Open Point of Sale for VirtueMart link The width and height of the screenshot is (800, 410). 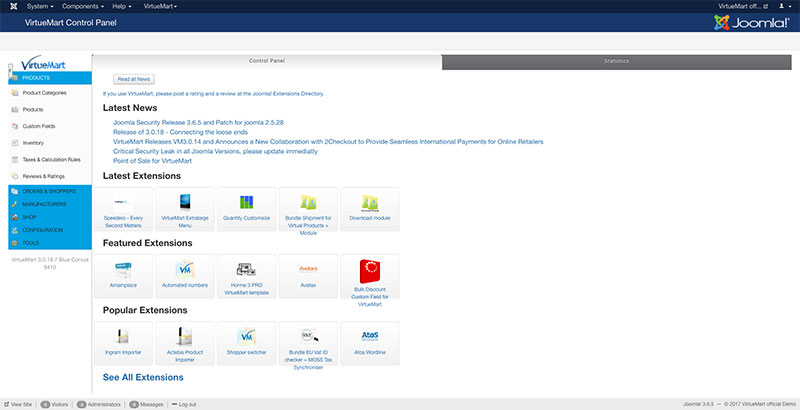click(x=152, y=161)
